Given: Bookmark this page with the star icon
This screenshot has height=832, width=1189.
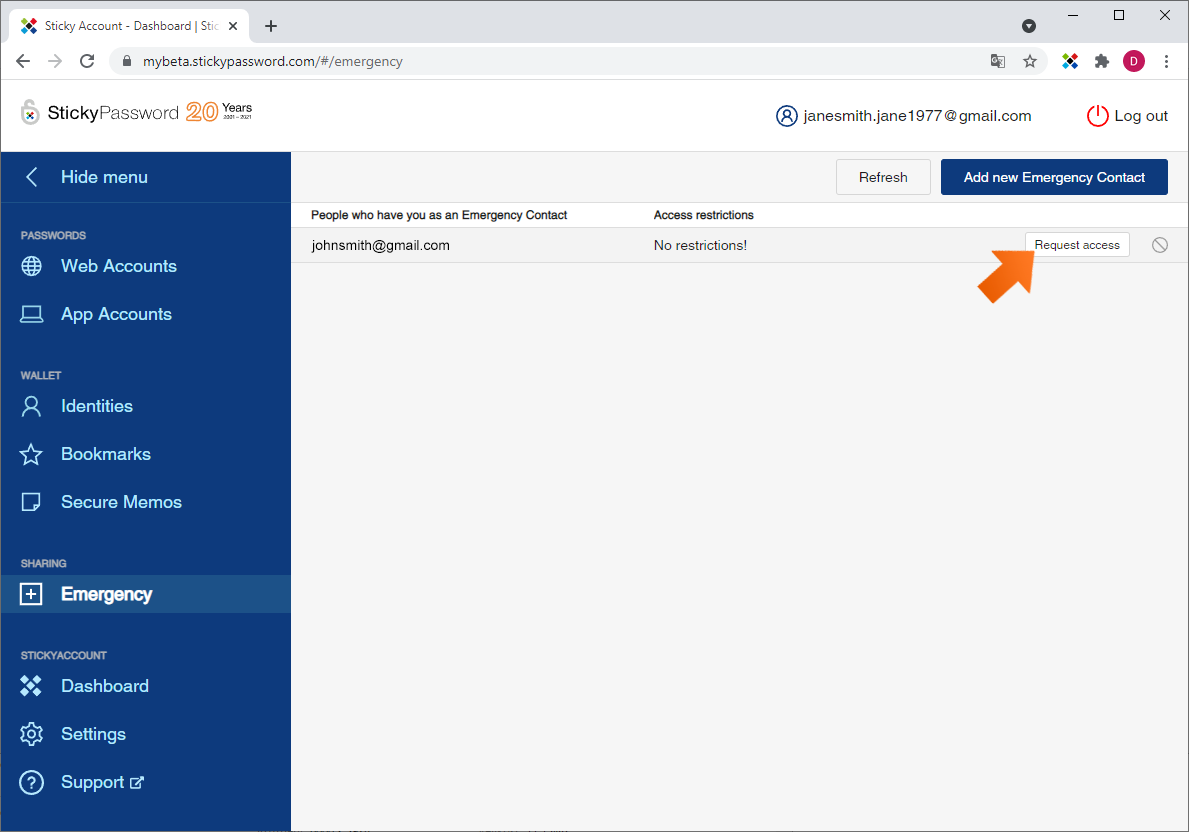Looking at the screenshot, I should [1030, 61].
